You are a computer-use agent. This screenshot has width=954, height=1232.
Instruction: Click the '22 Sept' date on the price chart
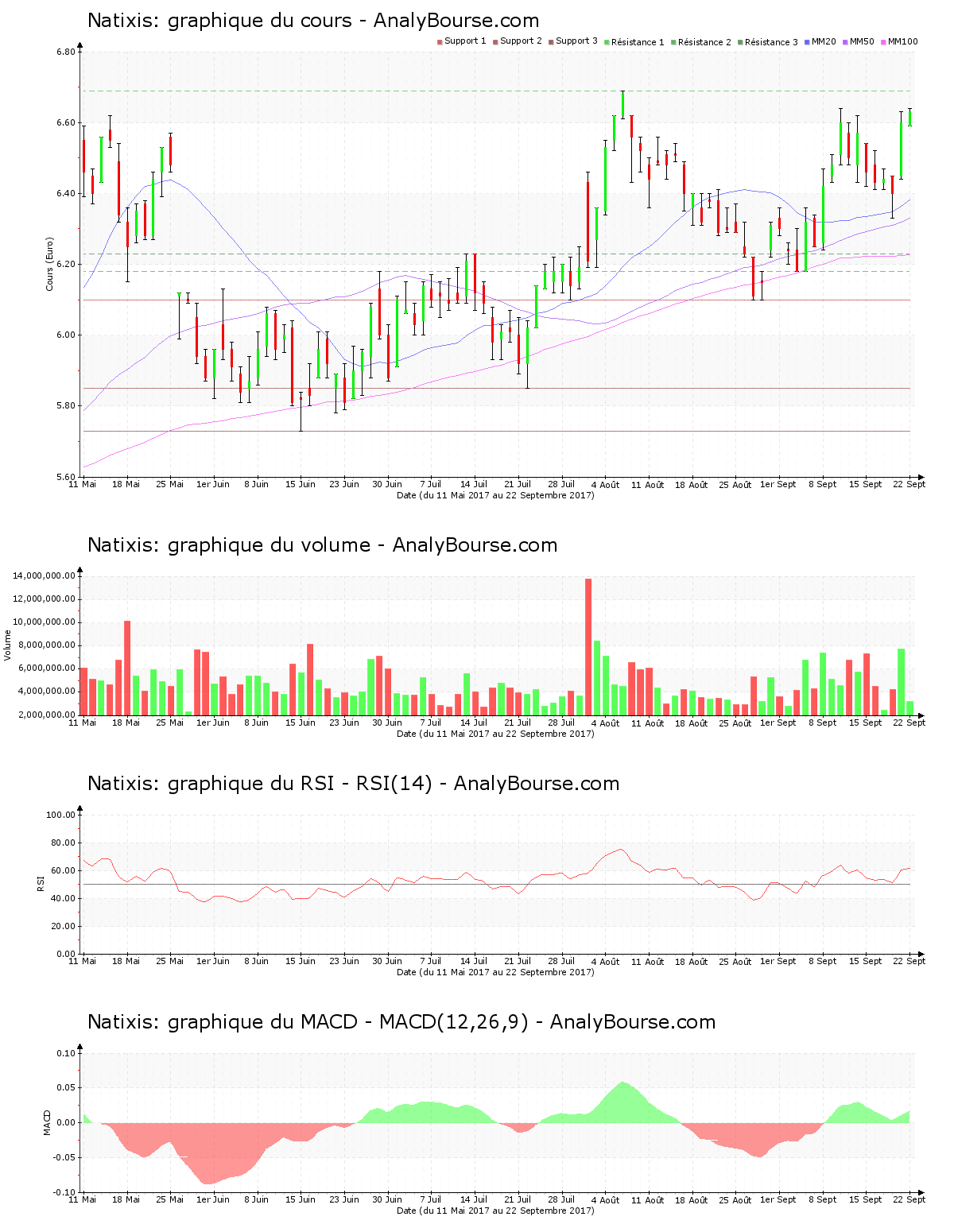[x=909, y=484]
